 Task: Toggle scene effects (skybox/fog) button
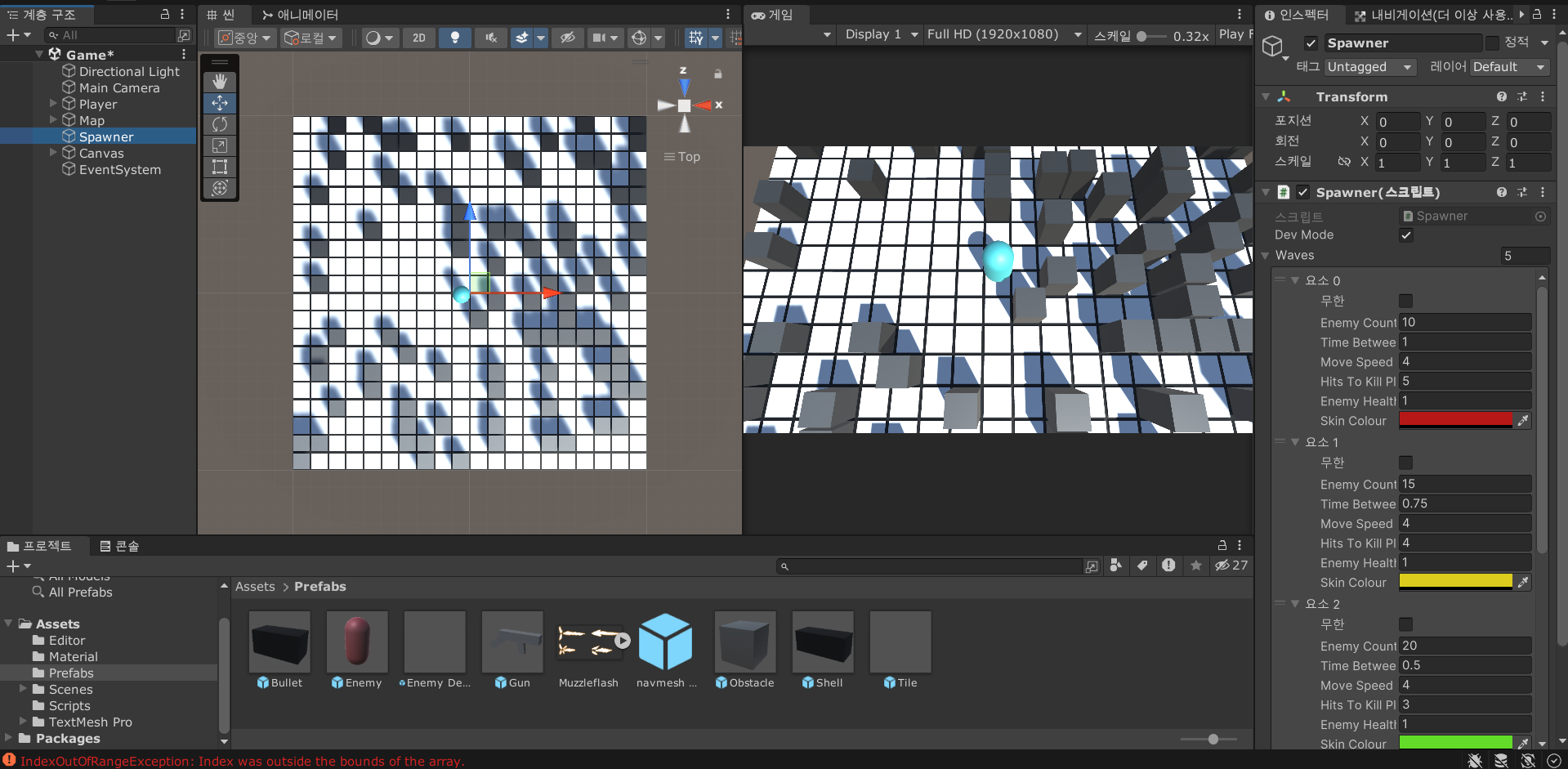tap(521, 38)
